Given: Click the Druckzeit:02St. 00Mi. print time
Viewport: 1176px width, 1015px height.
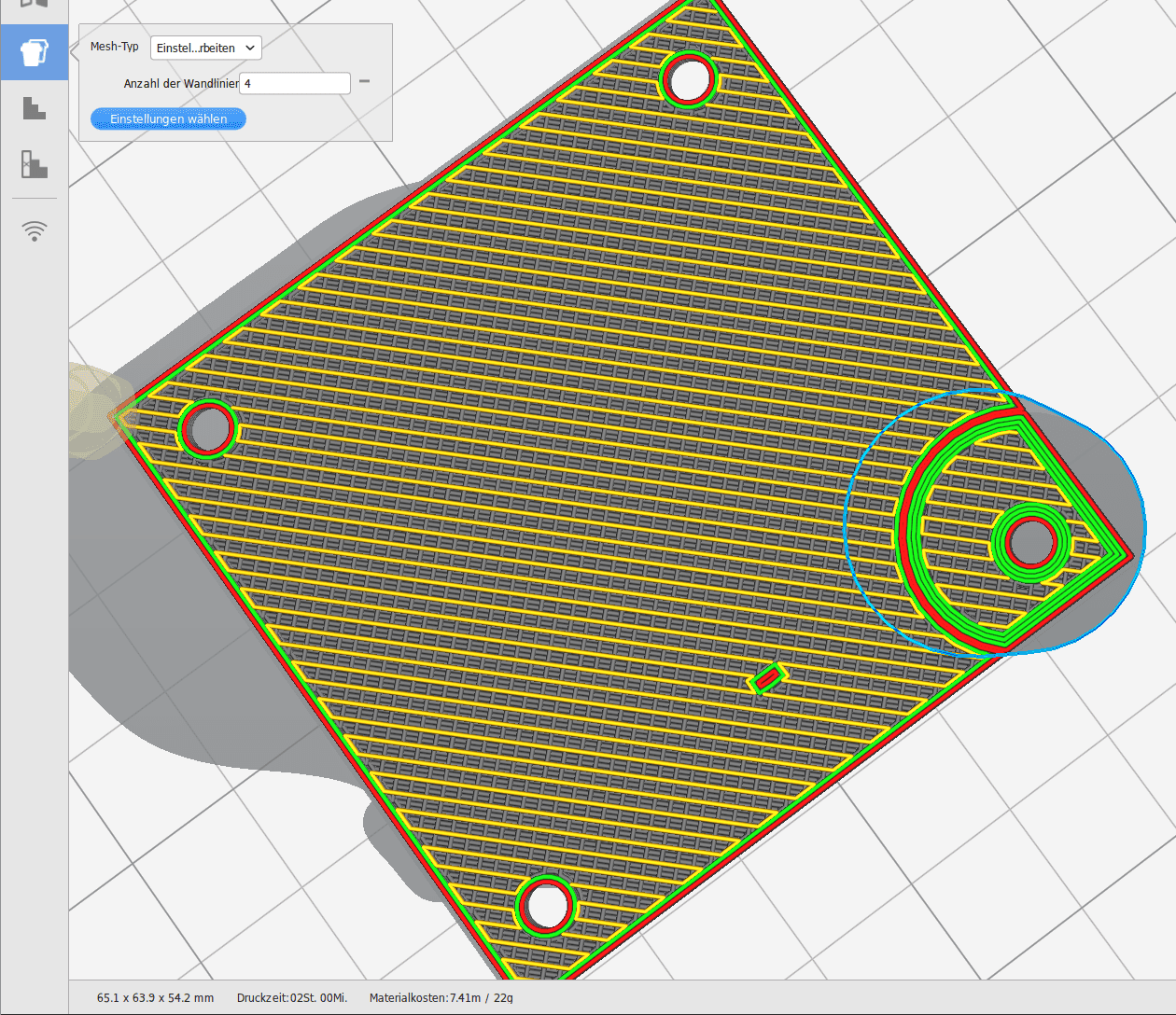Looking at the screenshot, I should click(292, 997).
